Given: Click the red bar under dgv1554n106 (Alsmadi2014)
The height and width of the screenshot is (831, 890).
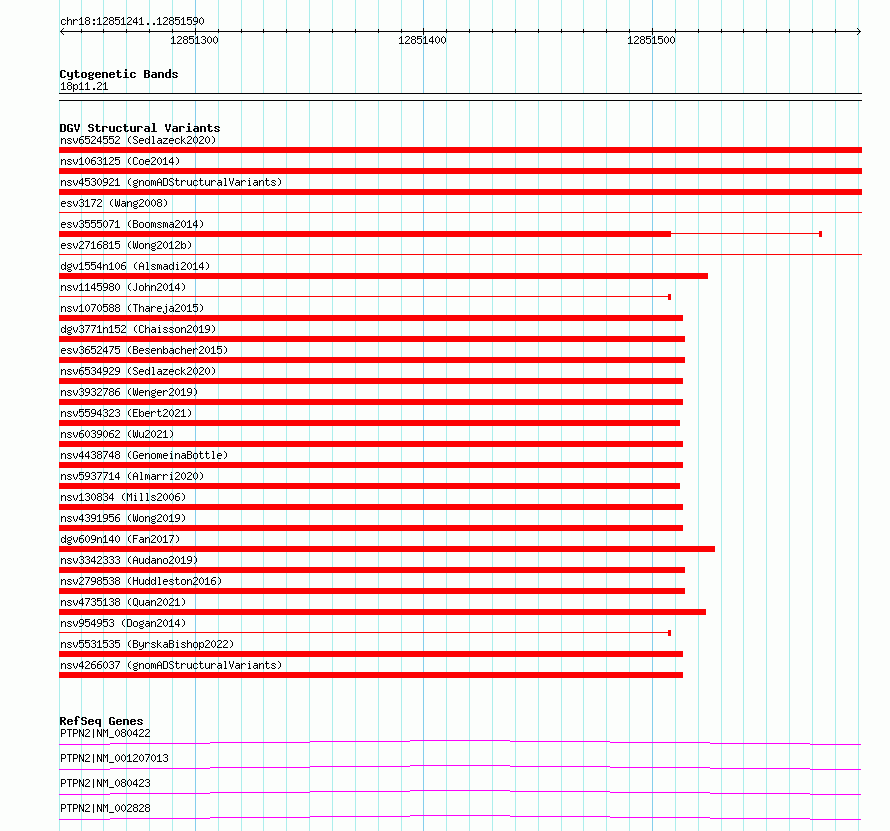Looking at the screenshot, I should tap(384, 276).
